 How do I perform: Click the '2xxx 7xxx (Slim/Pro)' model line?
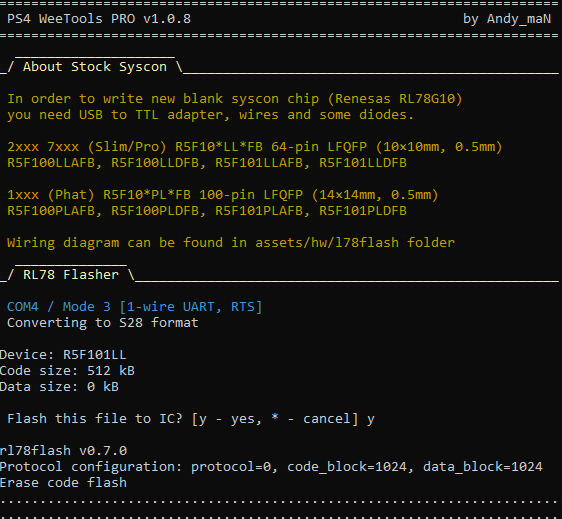[x=254, y=147]
